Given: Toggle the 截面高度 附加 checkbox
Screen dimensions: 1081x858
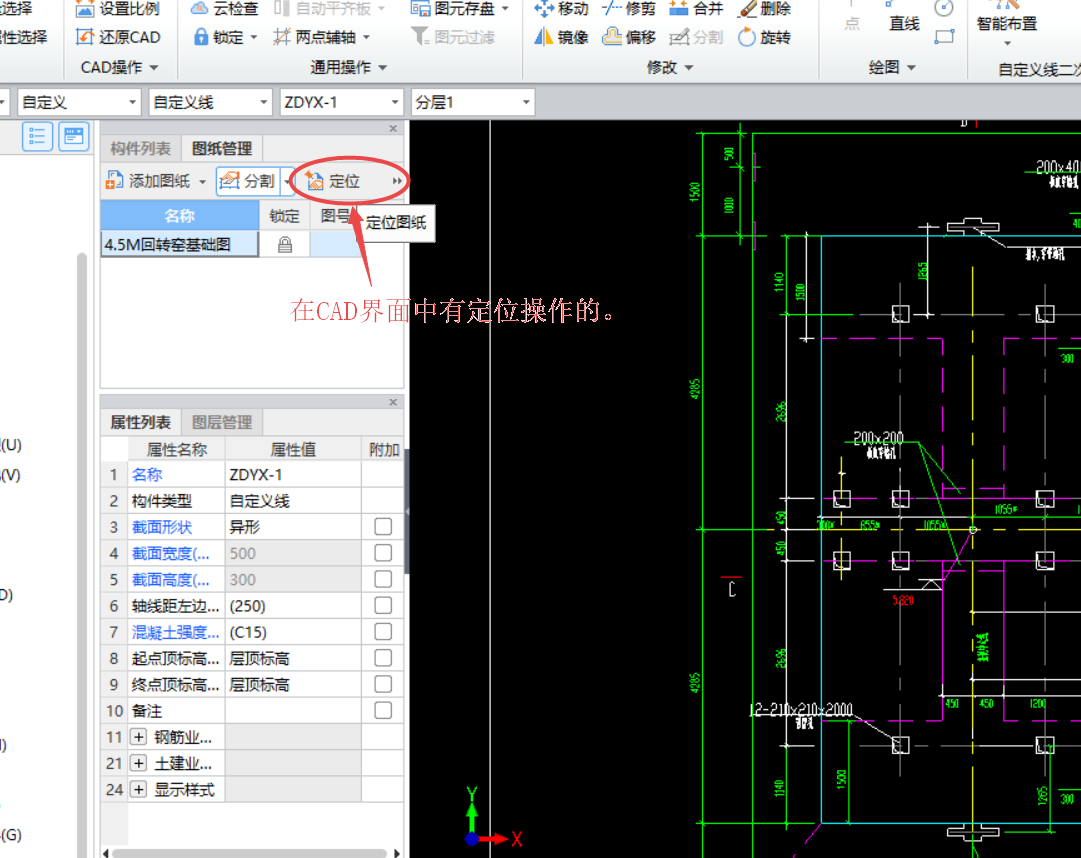Looking at the screenshot, I should (383, 579).
